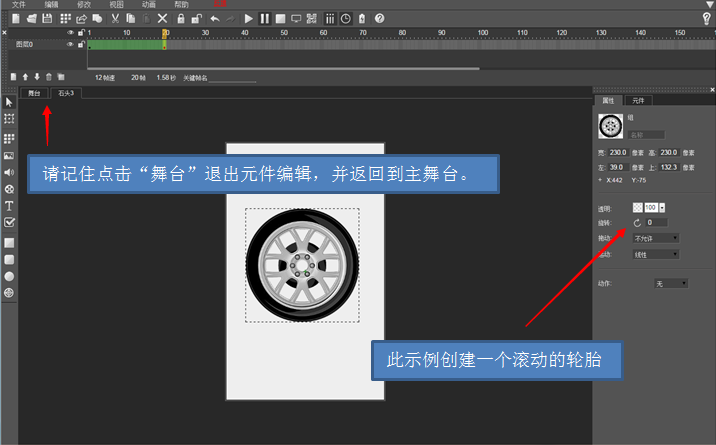Select the circle shape tool
Screen dimensions: 716x445
pos(9,275)
